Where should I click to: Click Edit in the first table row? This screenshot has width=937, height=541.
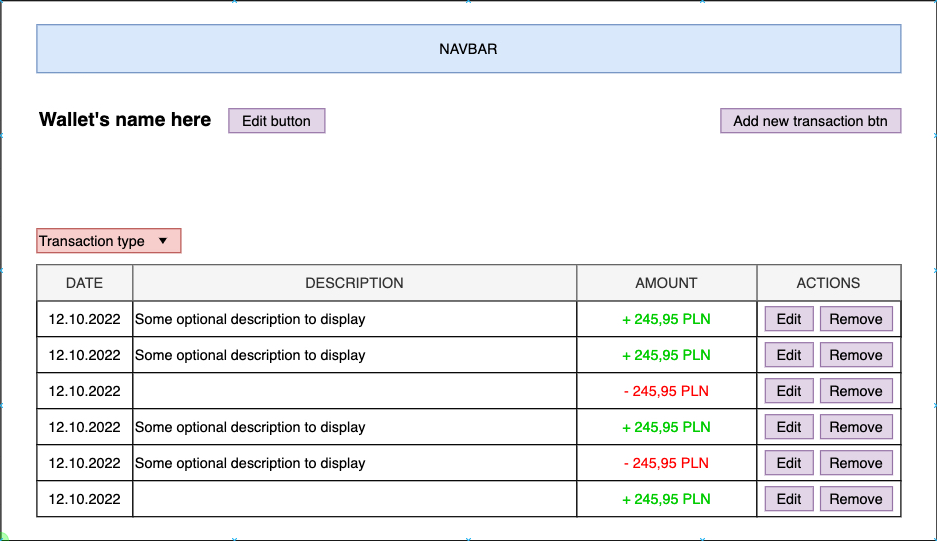coord(789,319)
